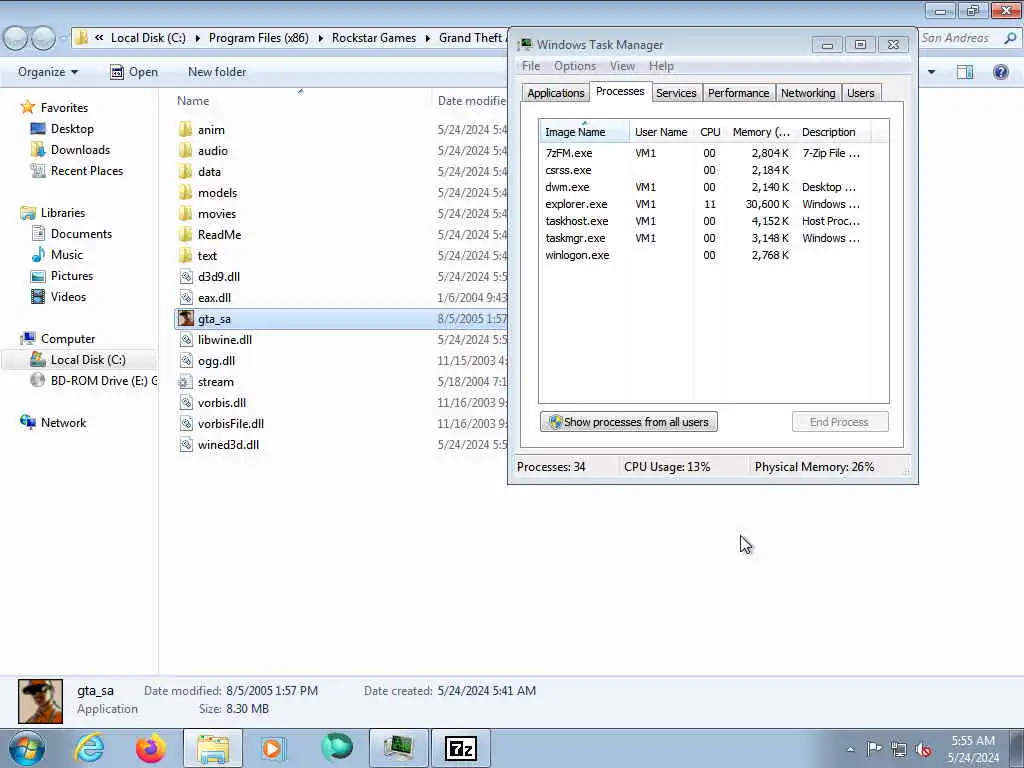Sort processes by Image Name header
Screen dimensions: 1024x768
click(584, 132)
